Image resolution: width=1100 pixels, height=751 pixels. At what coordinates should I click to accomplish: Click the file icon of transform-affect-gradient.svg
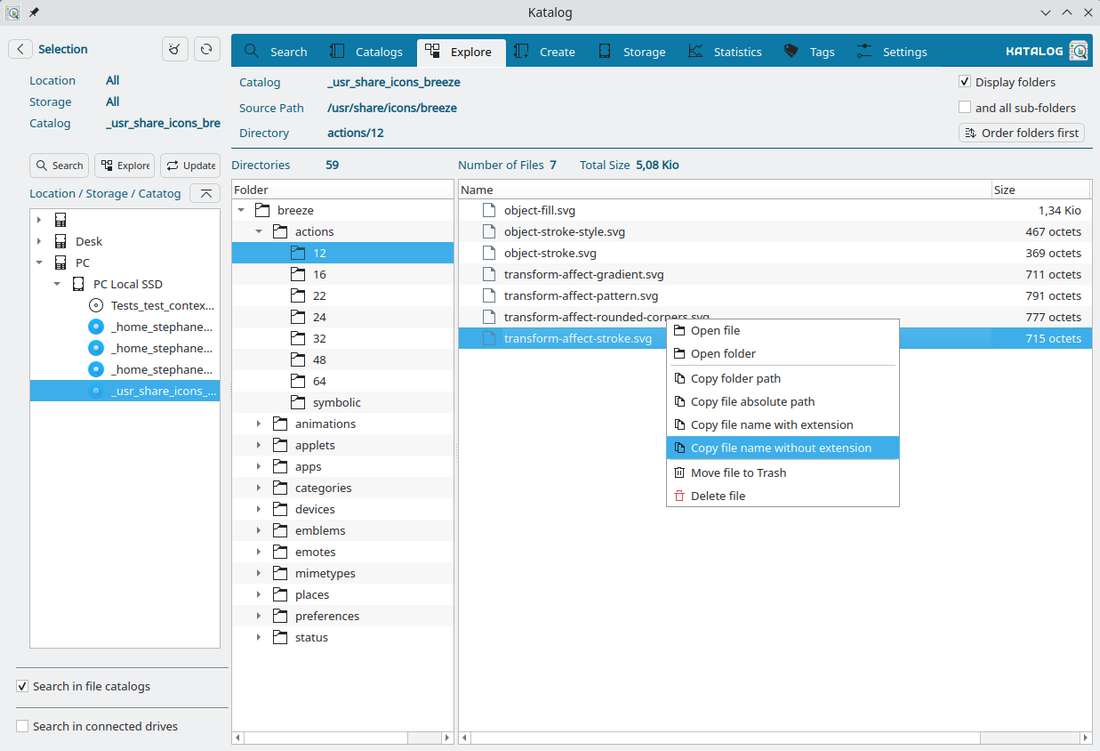[x=489, y=274]
